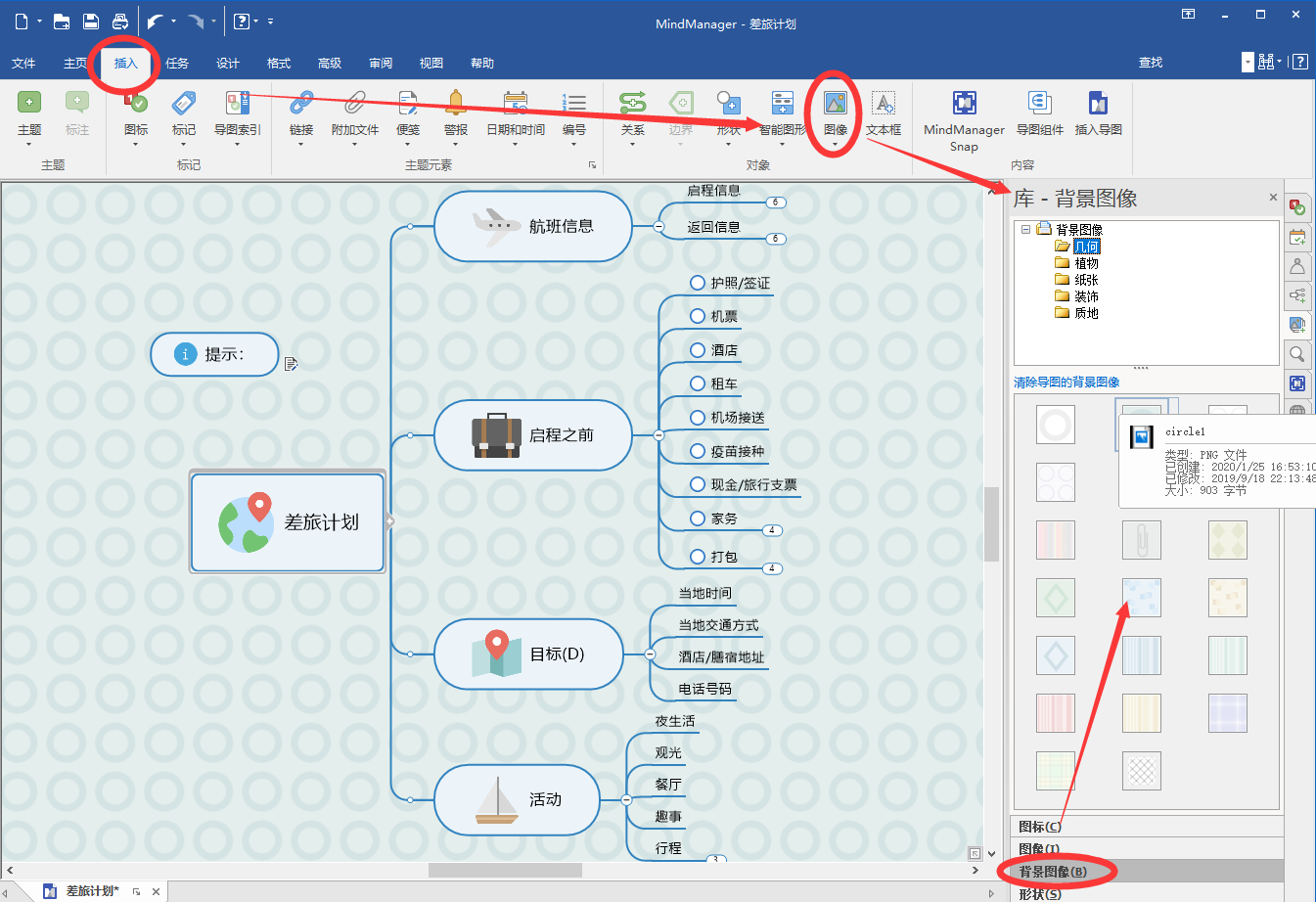Save the map with the floppy disk icon
Viewport: 1316px width, 902px height.
click(x=90, y=21)
